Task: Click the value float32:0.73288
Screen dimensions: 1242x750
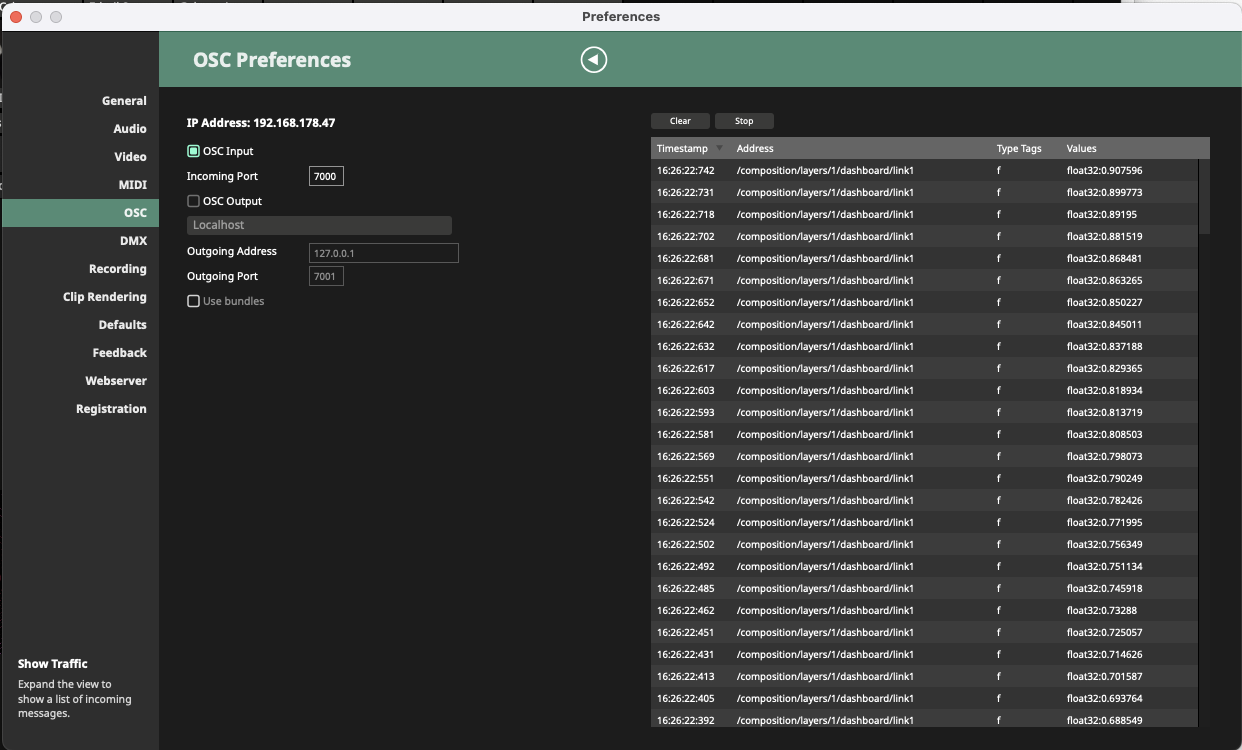Action: [1101, 610]
